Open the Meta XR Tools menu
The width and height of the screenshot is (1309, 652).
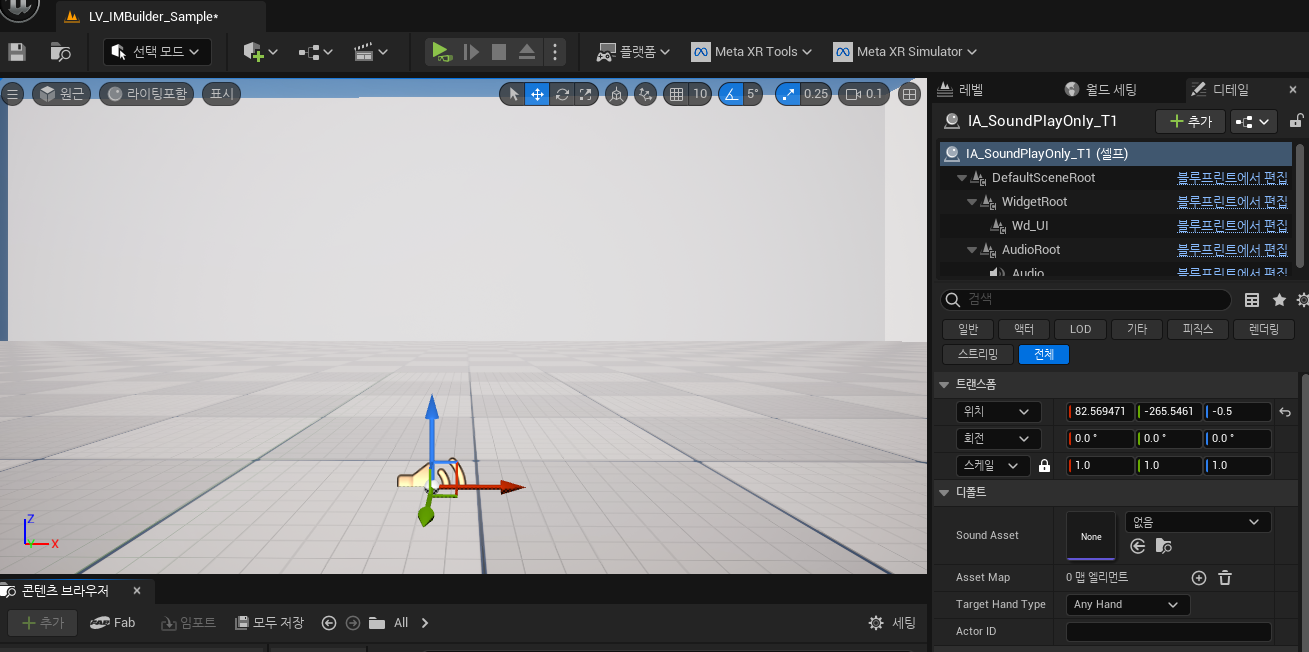(x=753, y=52)
